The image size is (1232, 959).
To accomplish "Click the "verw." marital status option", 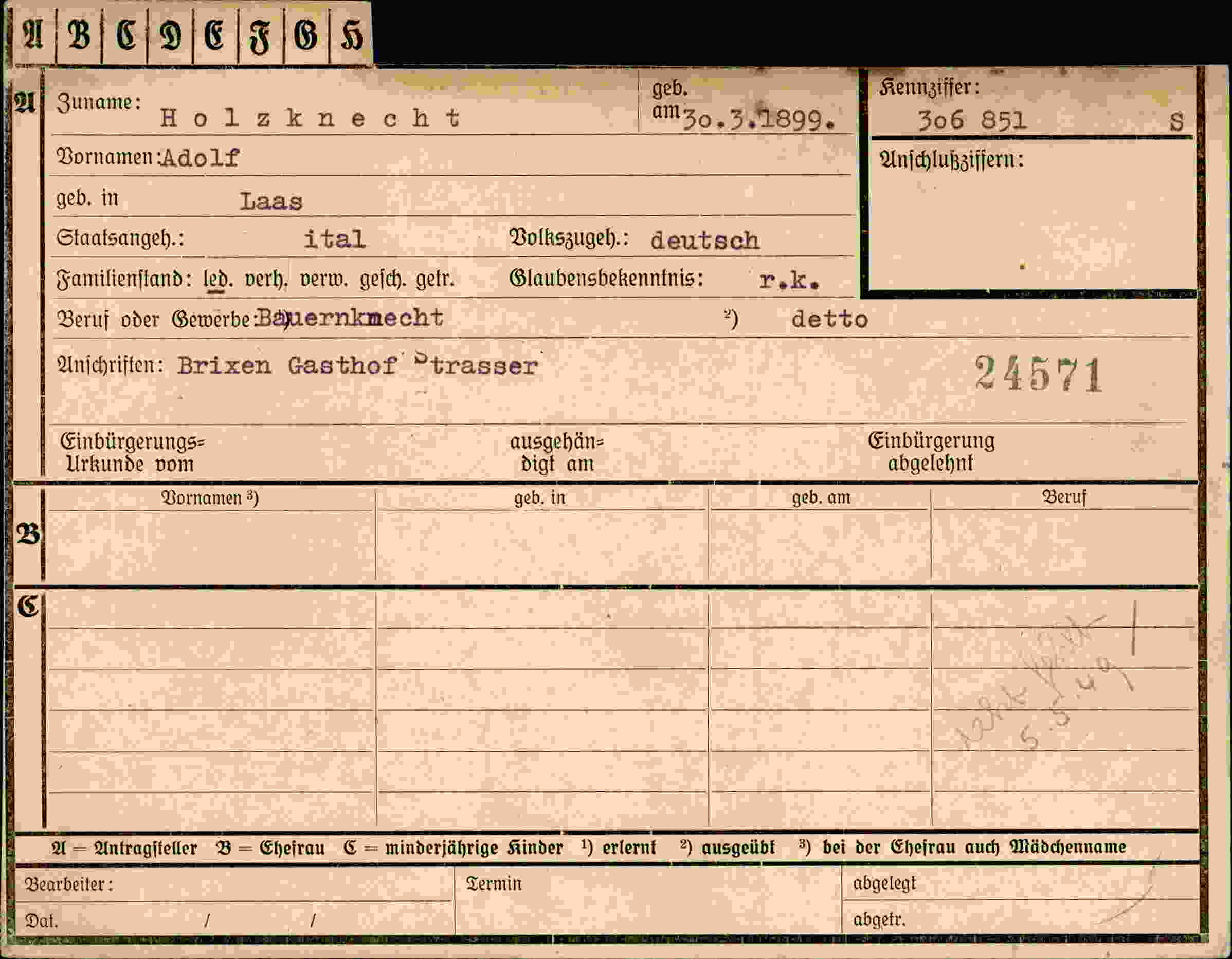I will coord(324,280).
